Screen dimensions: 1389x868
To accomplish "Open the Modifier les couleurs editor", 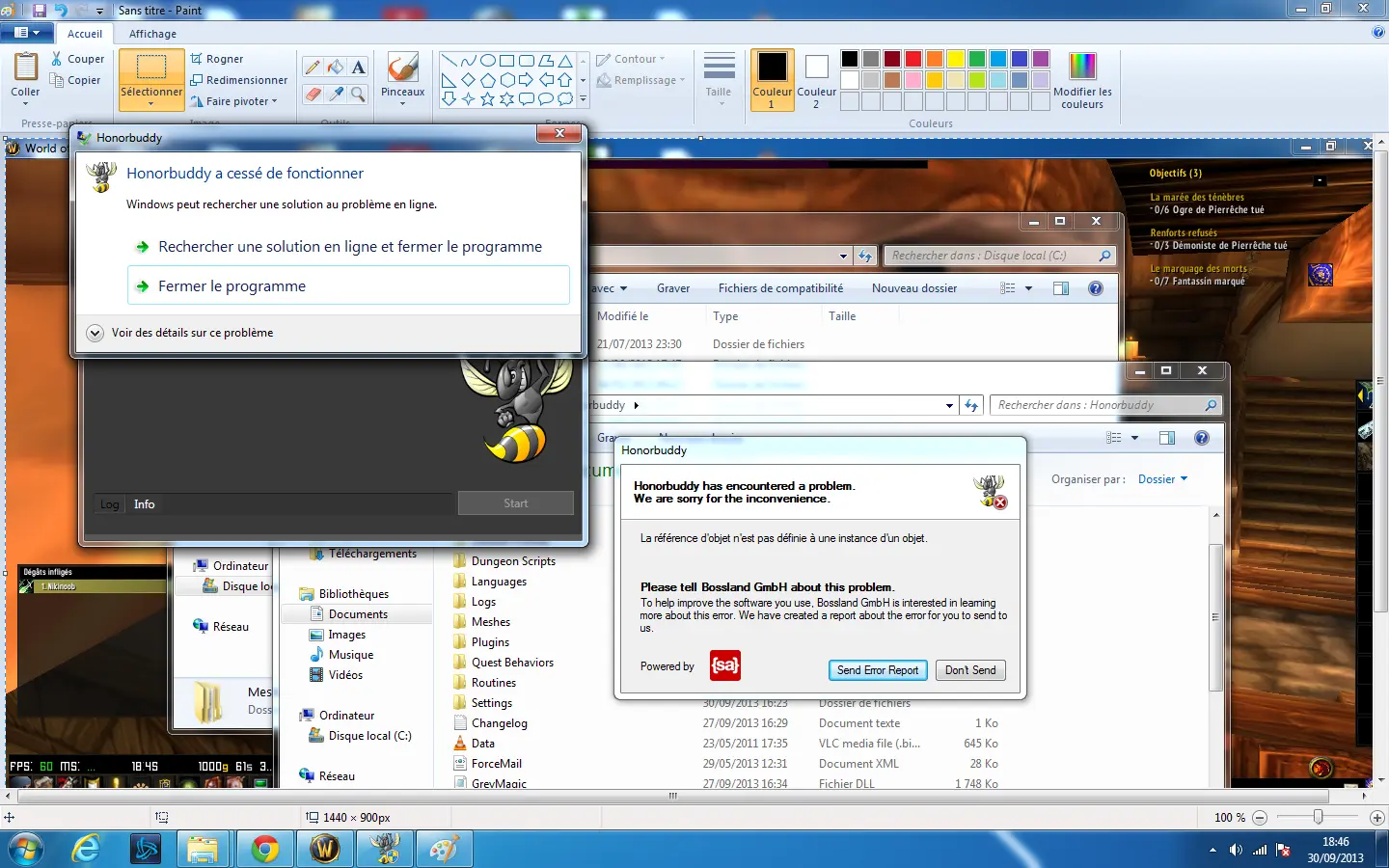I will coord(1082,80).
